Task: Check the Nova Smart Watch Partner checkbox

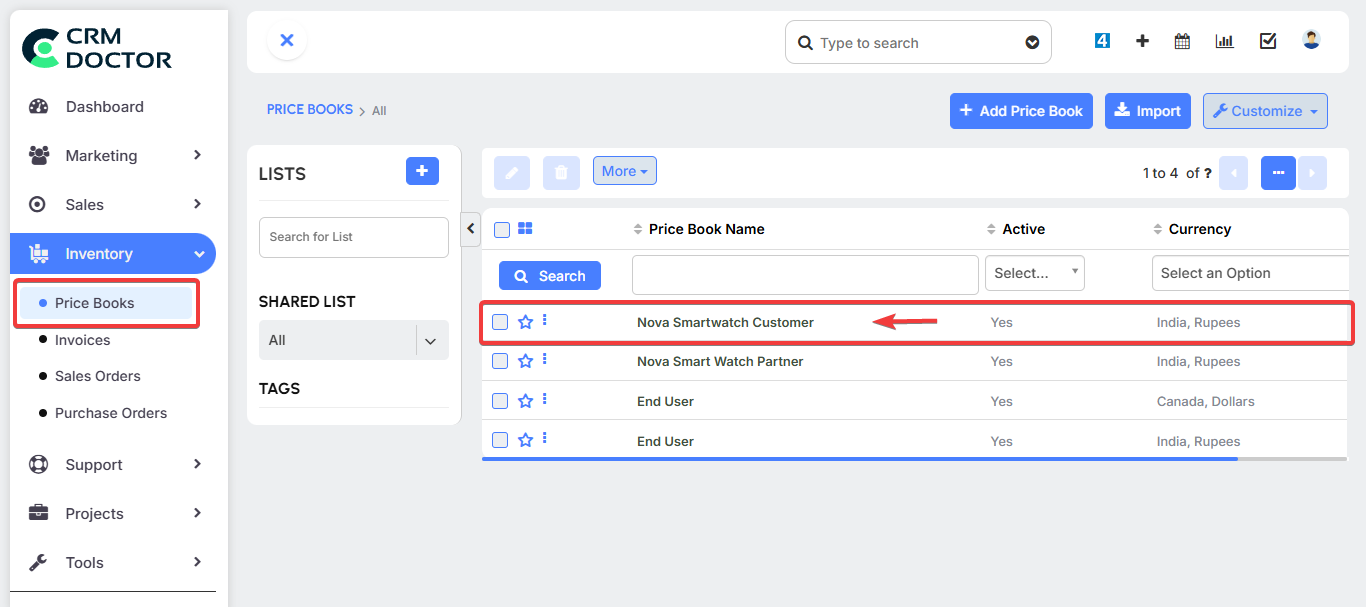Action: (x=500, y=361)
